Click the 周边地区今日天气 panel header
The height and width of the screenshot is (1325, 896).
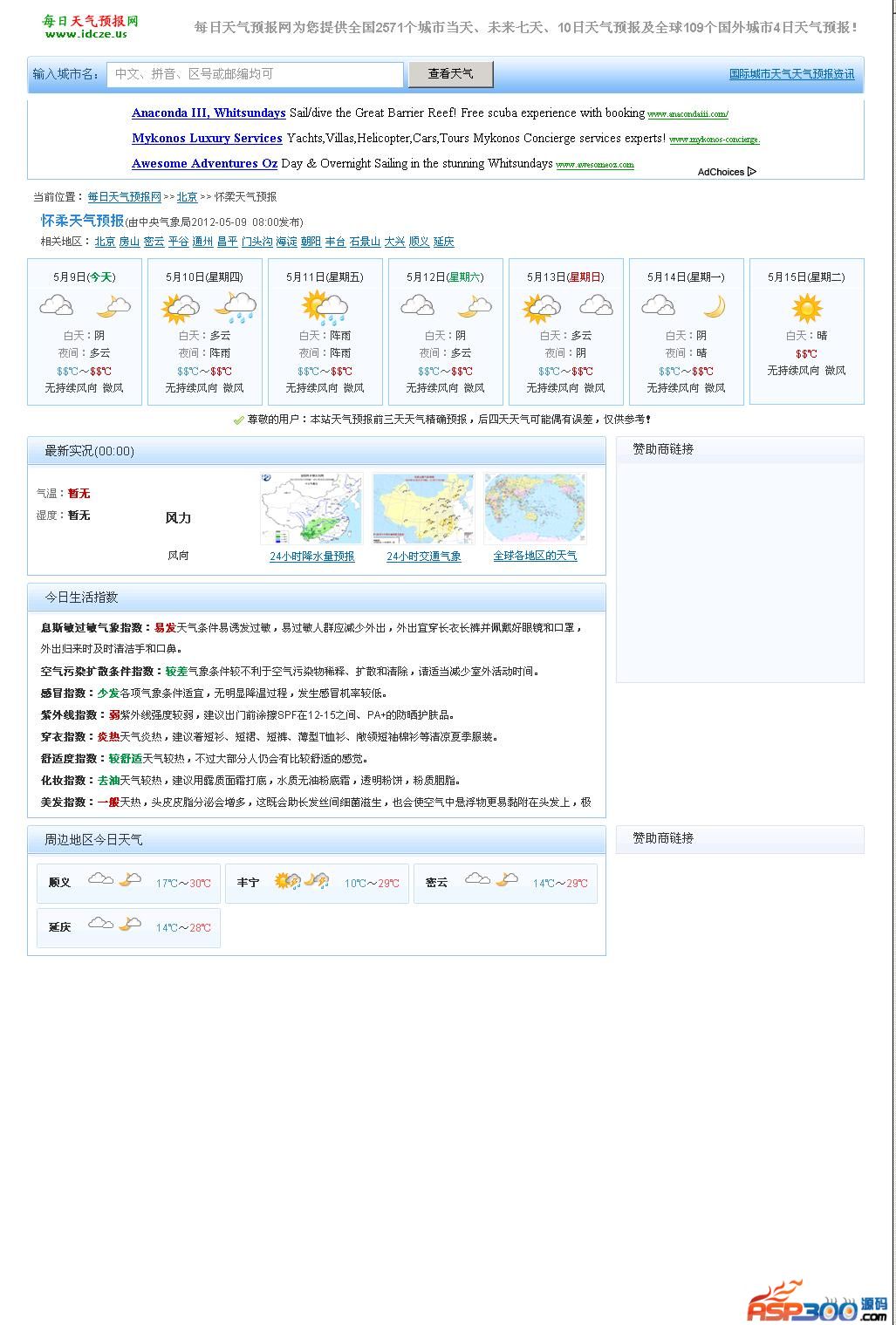(x=317, y=840)
